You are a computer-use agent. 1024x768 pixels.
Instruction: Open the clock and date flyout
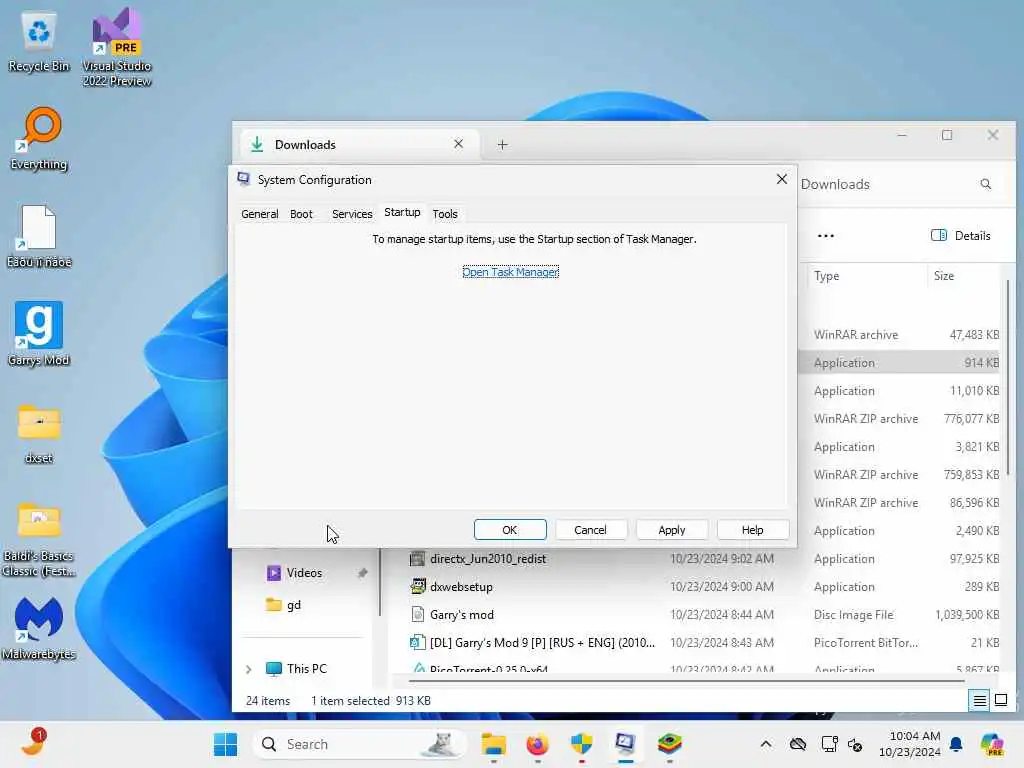909,744
